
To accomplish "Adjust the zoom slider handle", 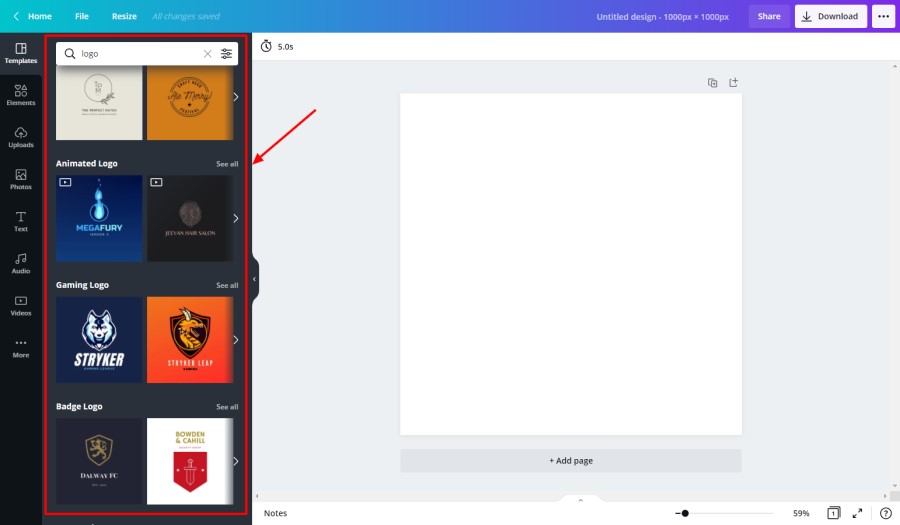I will (685, 513).
